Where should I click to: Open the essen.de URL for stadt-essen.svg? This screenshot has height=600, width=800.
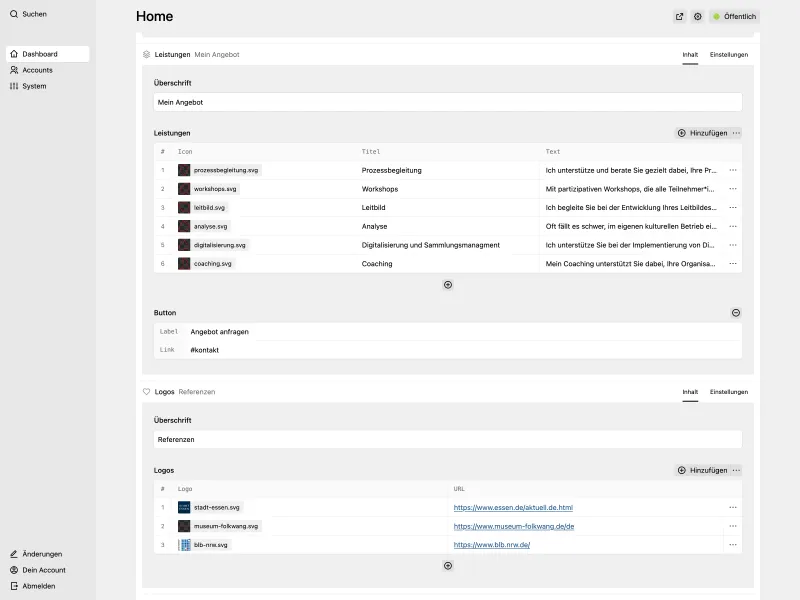tap(514, 507)
